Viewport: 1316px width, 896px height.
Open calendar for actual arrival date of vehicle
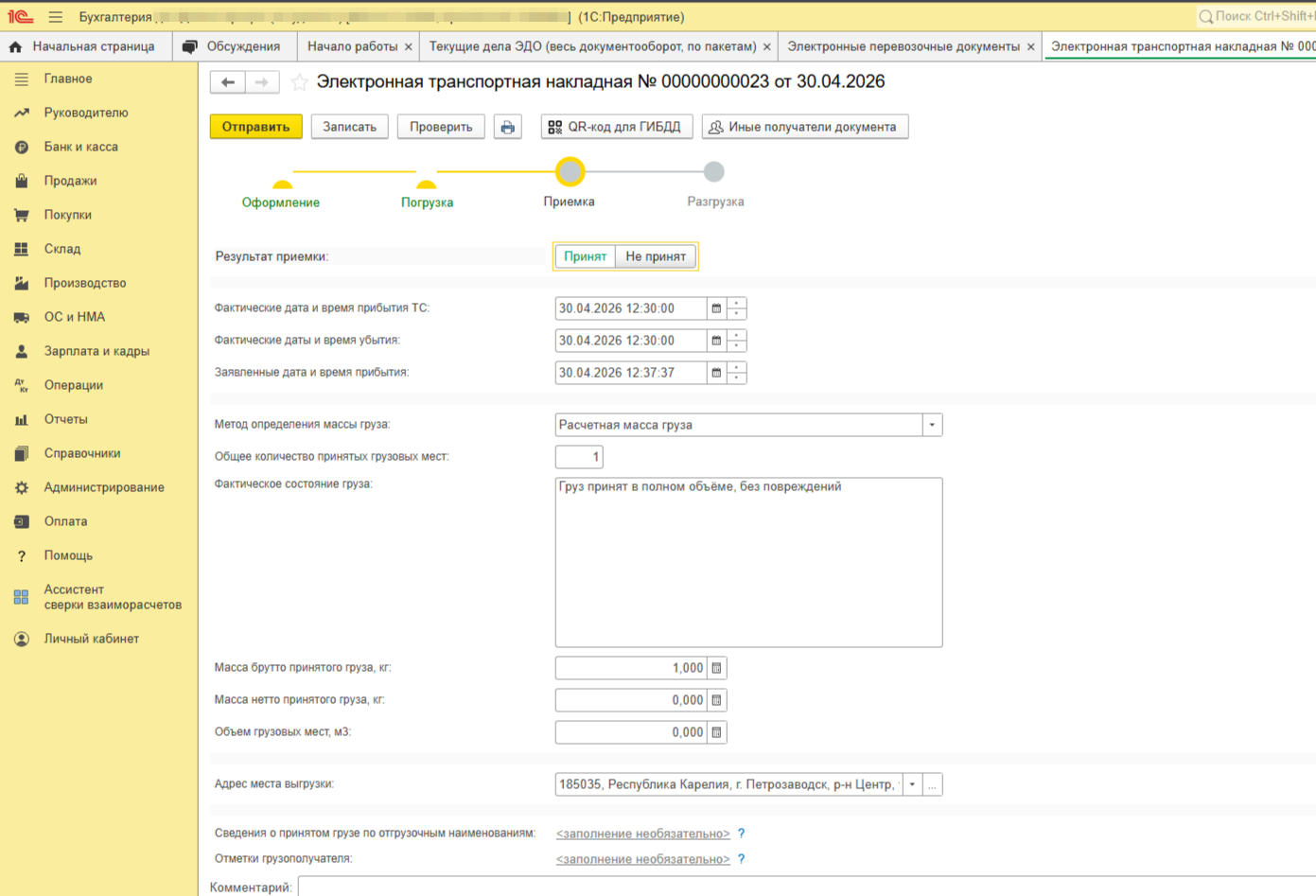[716, 308]
